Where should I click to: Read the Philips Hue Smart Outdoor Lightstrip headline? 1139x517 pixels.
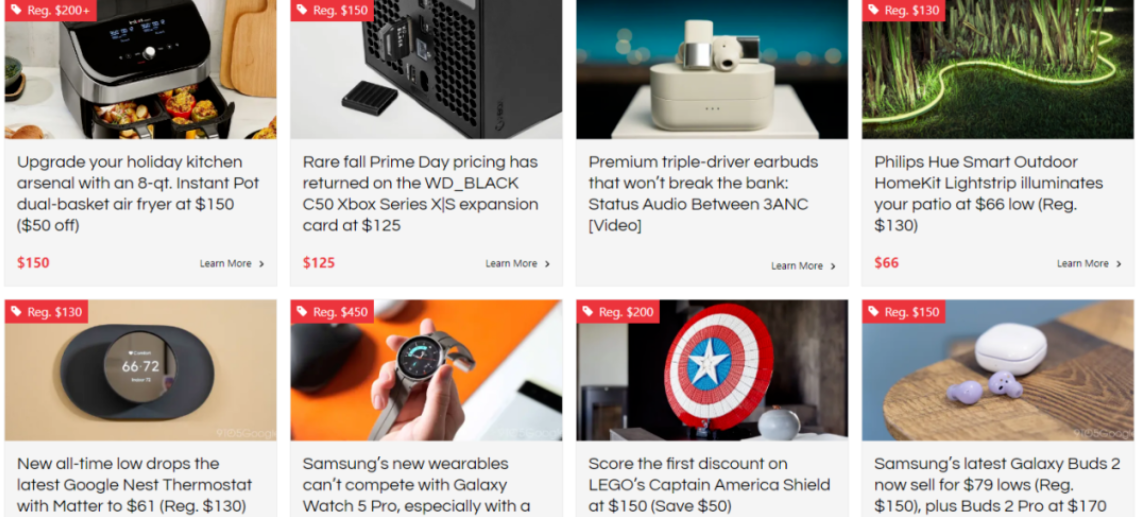989,194
